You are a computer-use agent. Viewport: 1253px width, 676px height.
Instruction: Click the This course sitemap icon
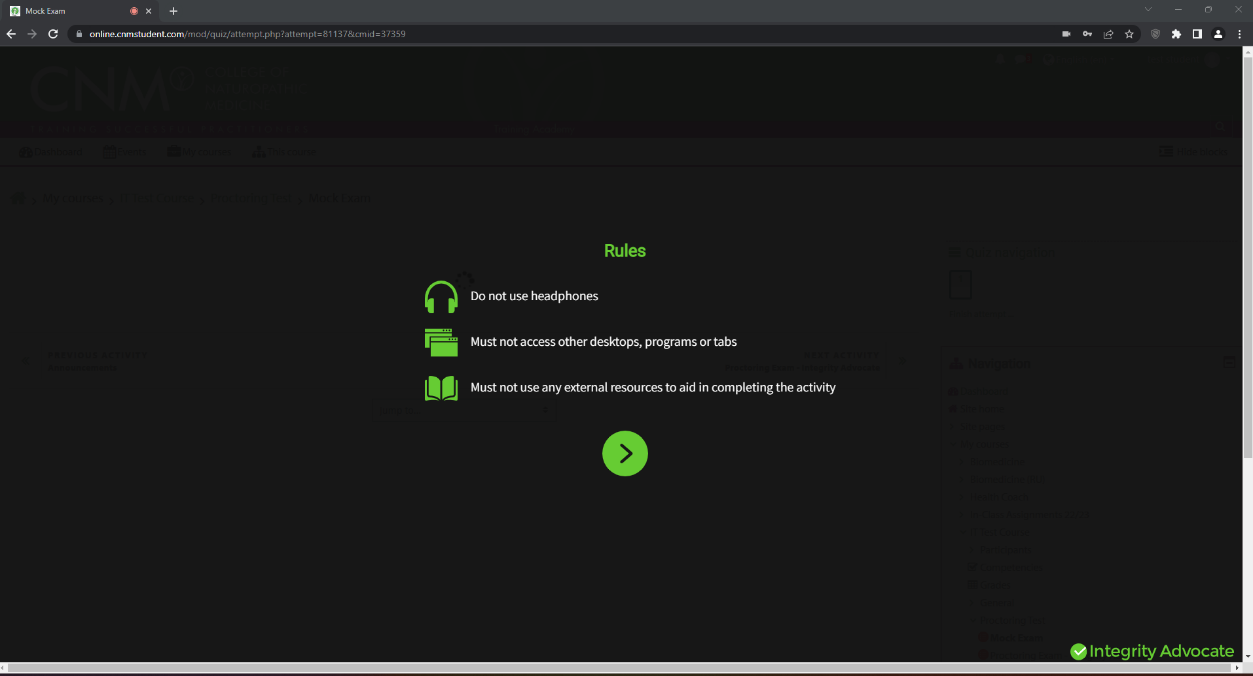click(259, 151)
